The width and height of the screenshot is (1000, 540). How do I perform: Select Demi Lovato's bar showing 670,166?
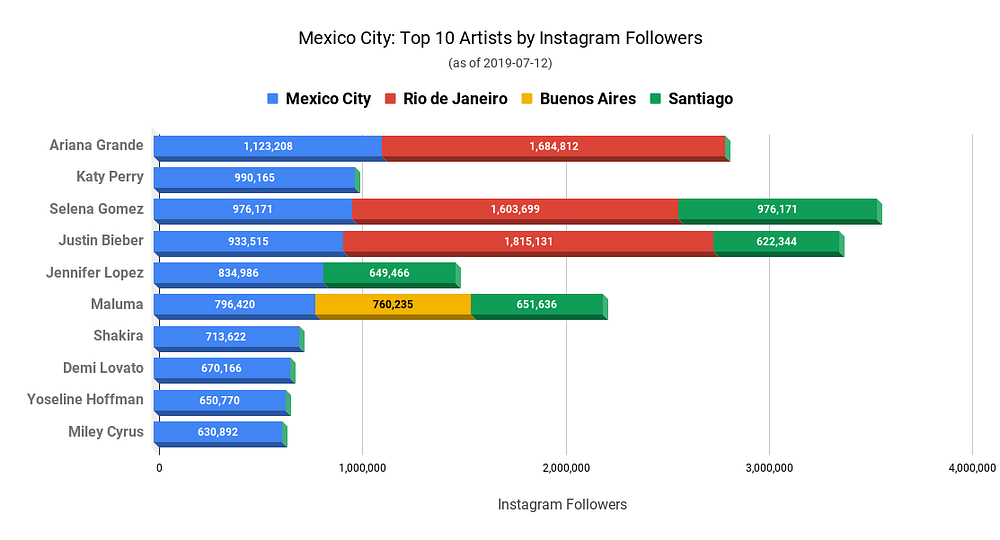point(222,369)
